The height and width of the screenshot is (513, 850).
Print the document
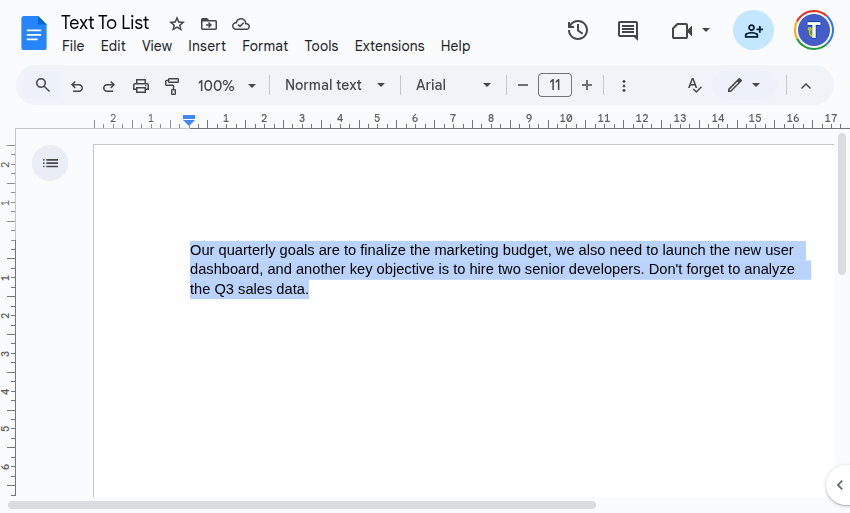pos(140,86)
